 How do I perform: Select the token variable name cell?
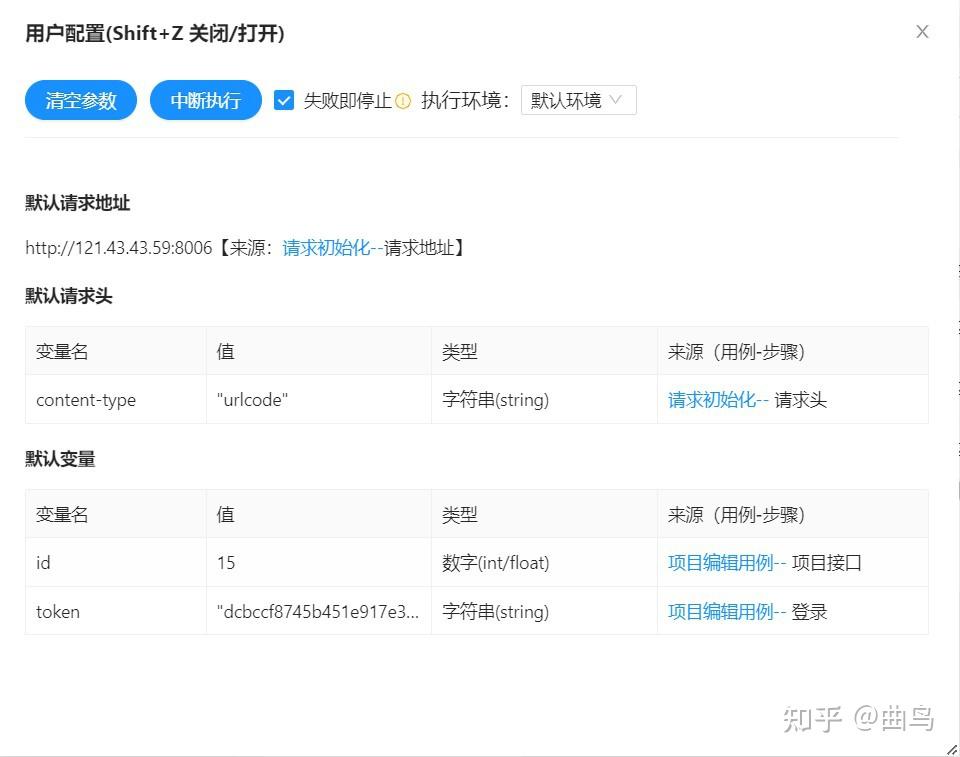coord(116,611)
